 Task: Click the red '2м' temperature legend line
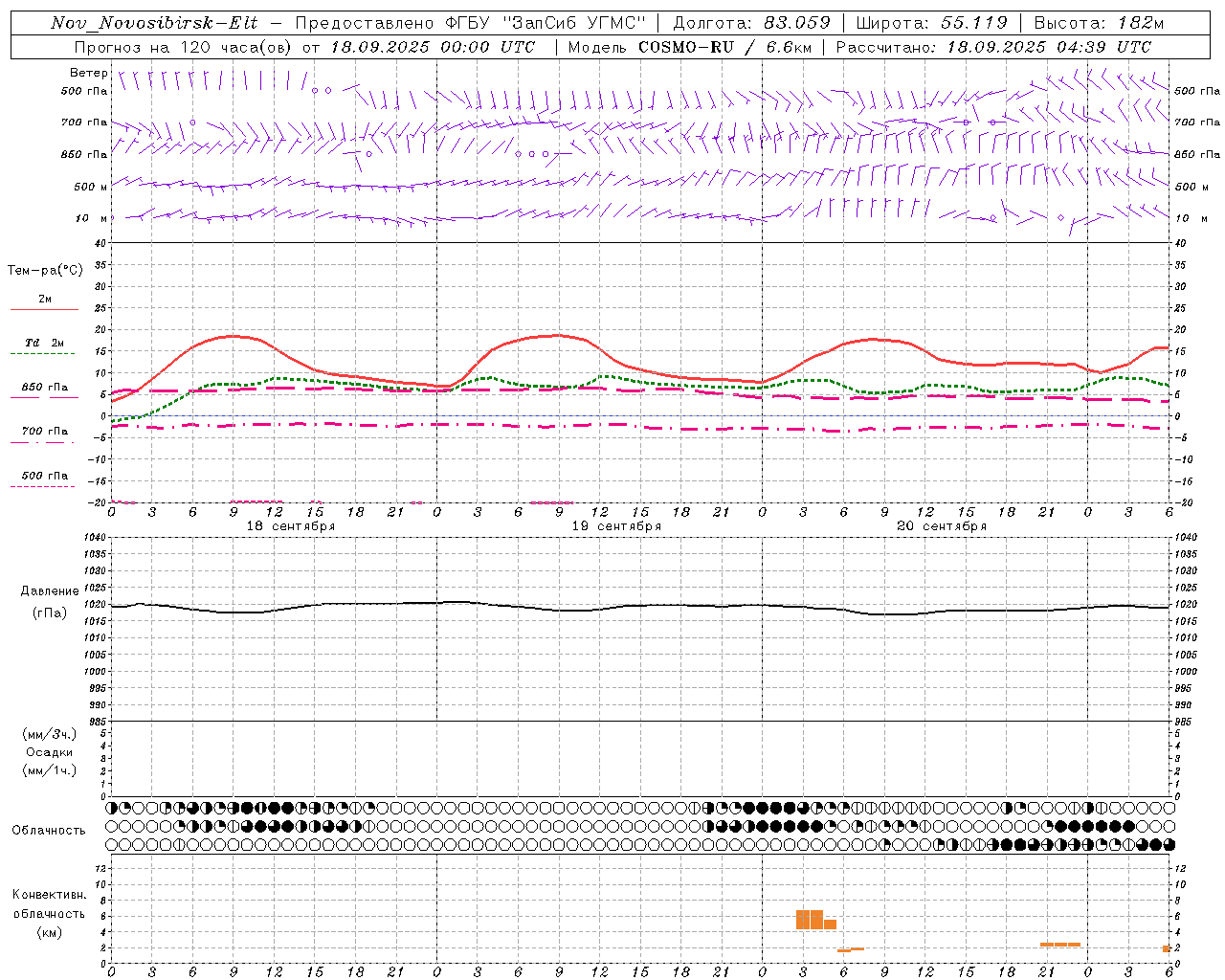44,310
